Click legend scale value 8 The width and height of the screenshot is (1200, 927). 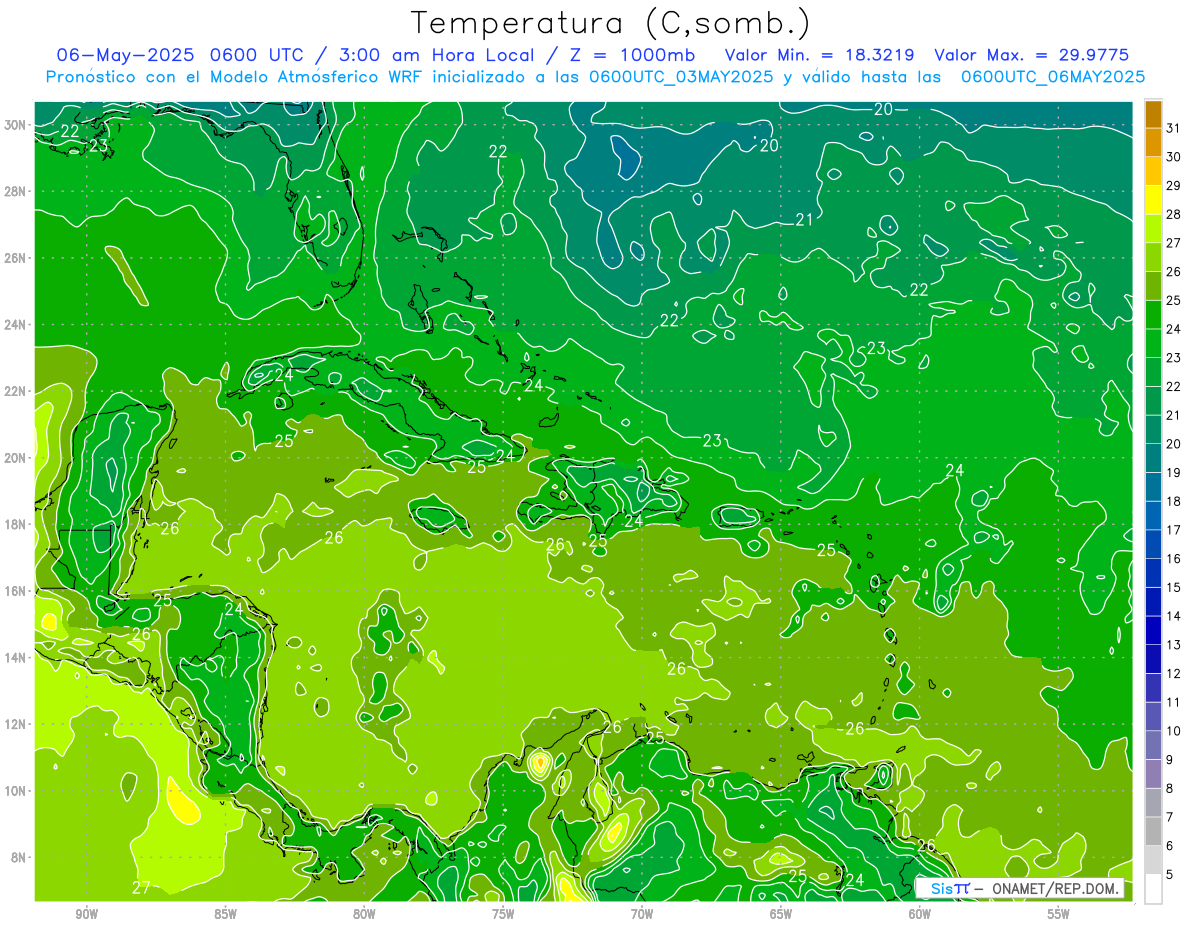pyautogui.click(x=1170, y=789)
